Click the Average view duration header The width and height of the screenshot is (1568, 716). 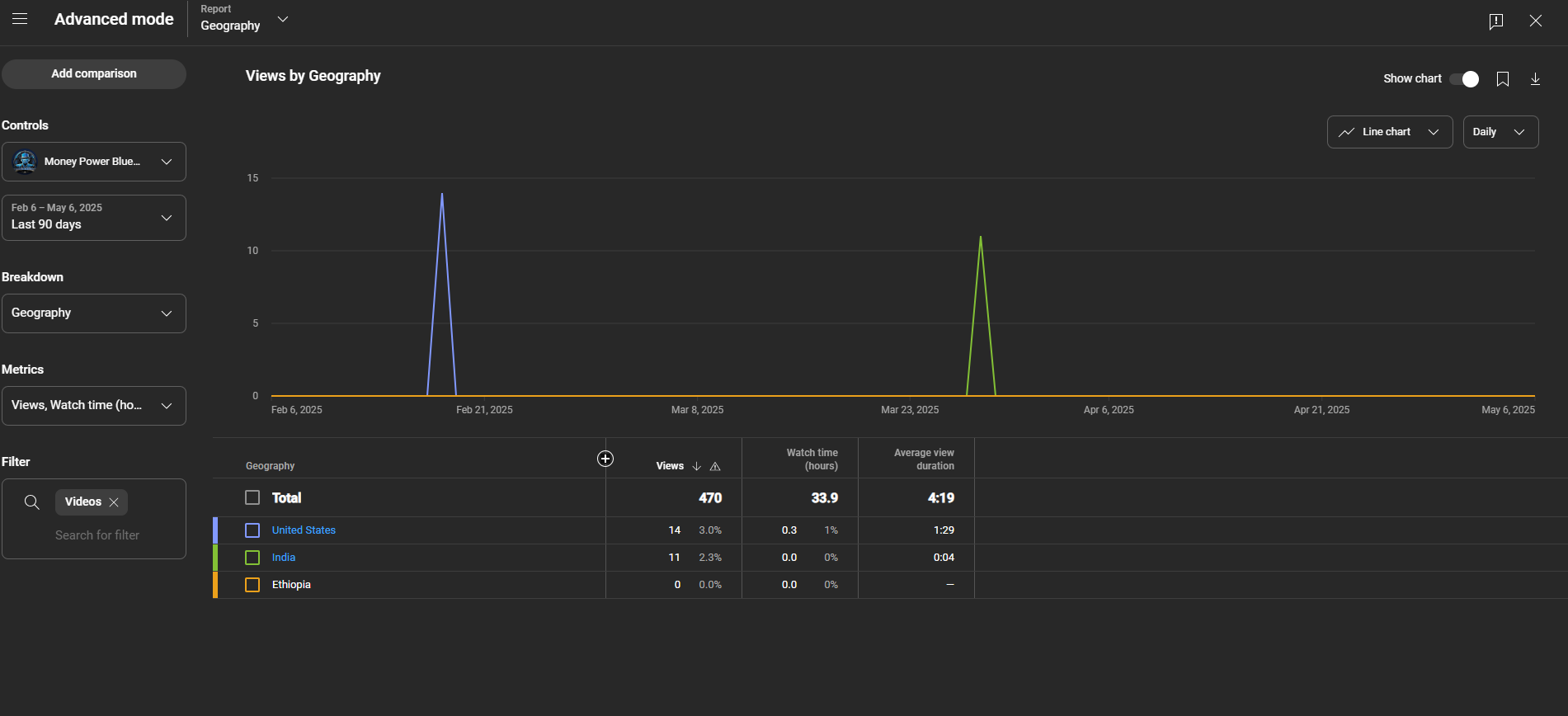point(924,459)
